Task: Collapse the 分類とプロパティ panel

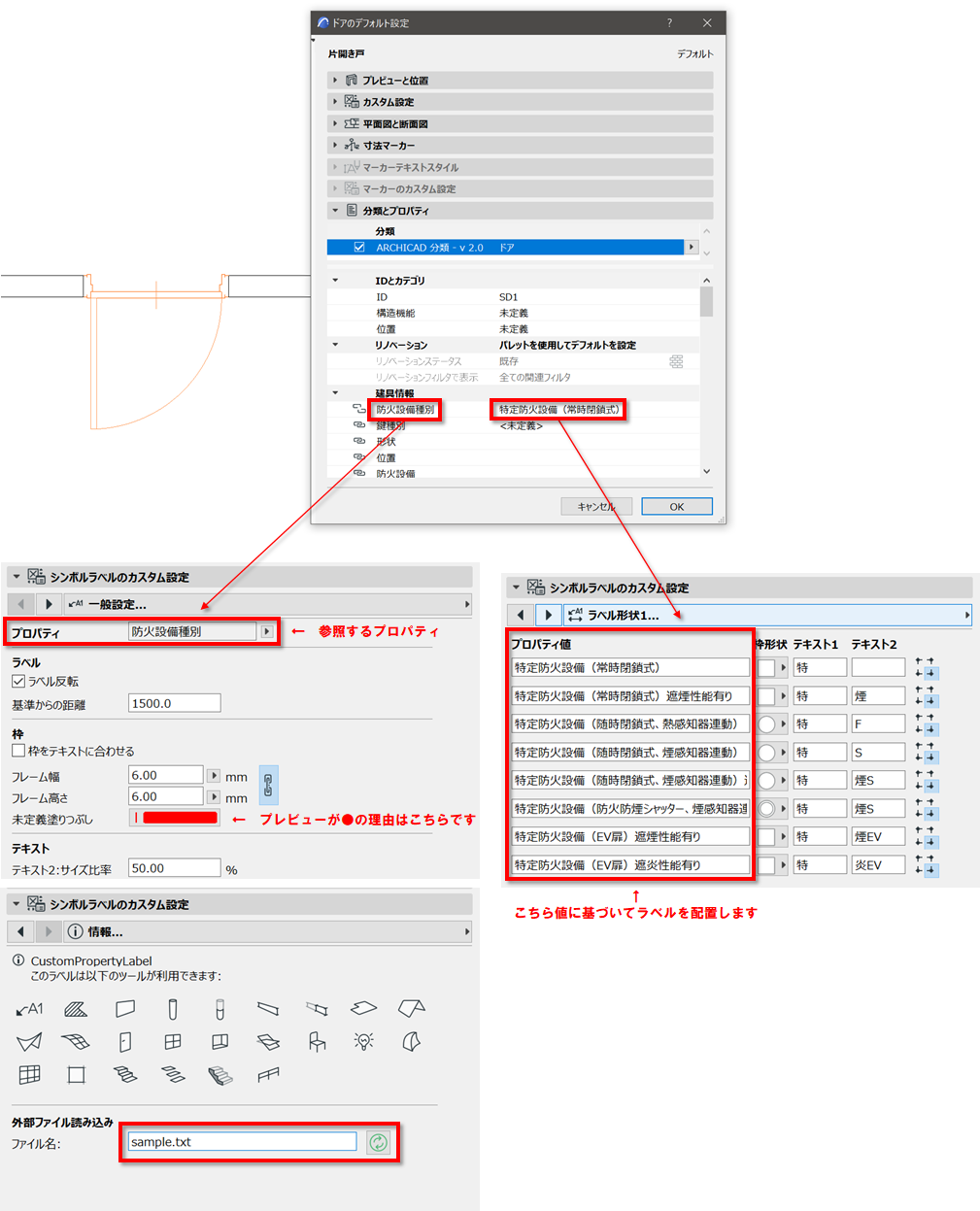Action: pyautogui.click(x=336, y=211)
